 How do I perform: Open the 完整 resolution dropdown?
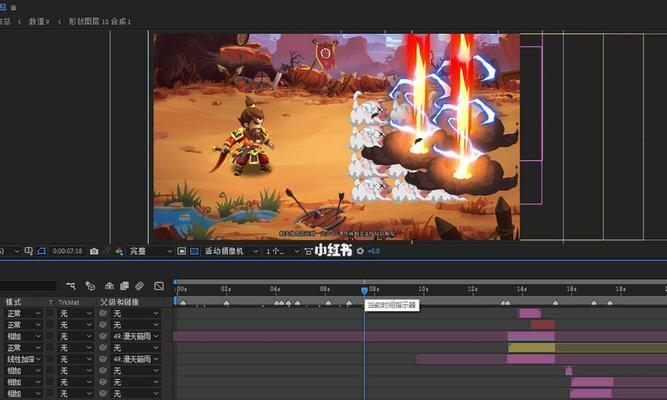coord(150,251)
